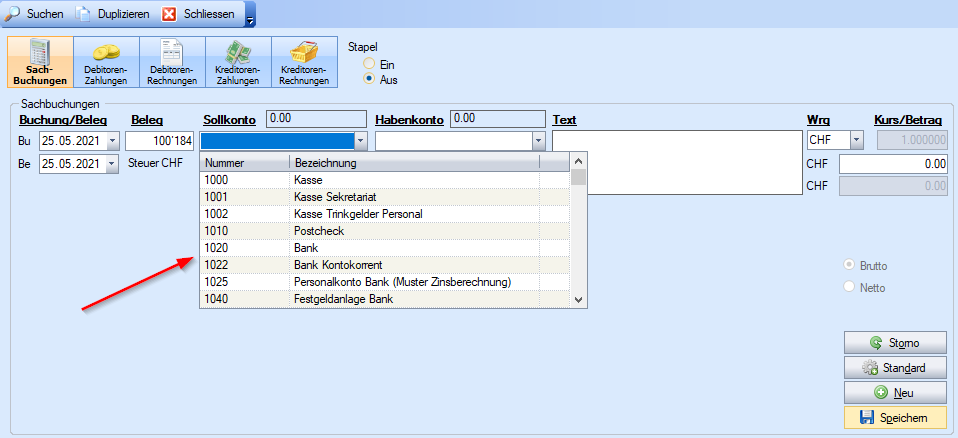Screen dimensions: 958x438
Task: Switch to Debitoren-Rechnungen tab
Action: pos(172,62)
